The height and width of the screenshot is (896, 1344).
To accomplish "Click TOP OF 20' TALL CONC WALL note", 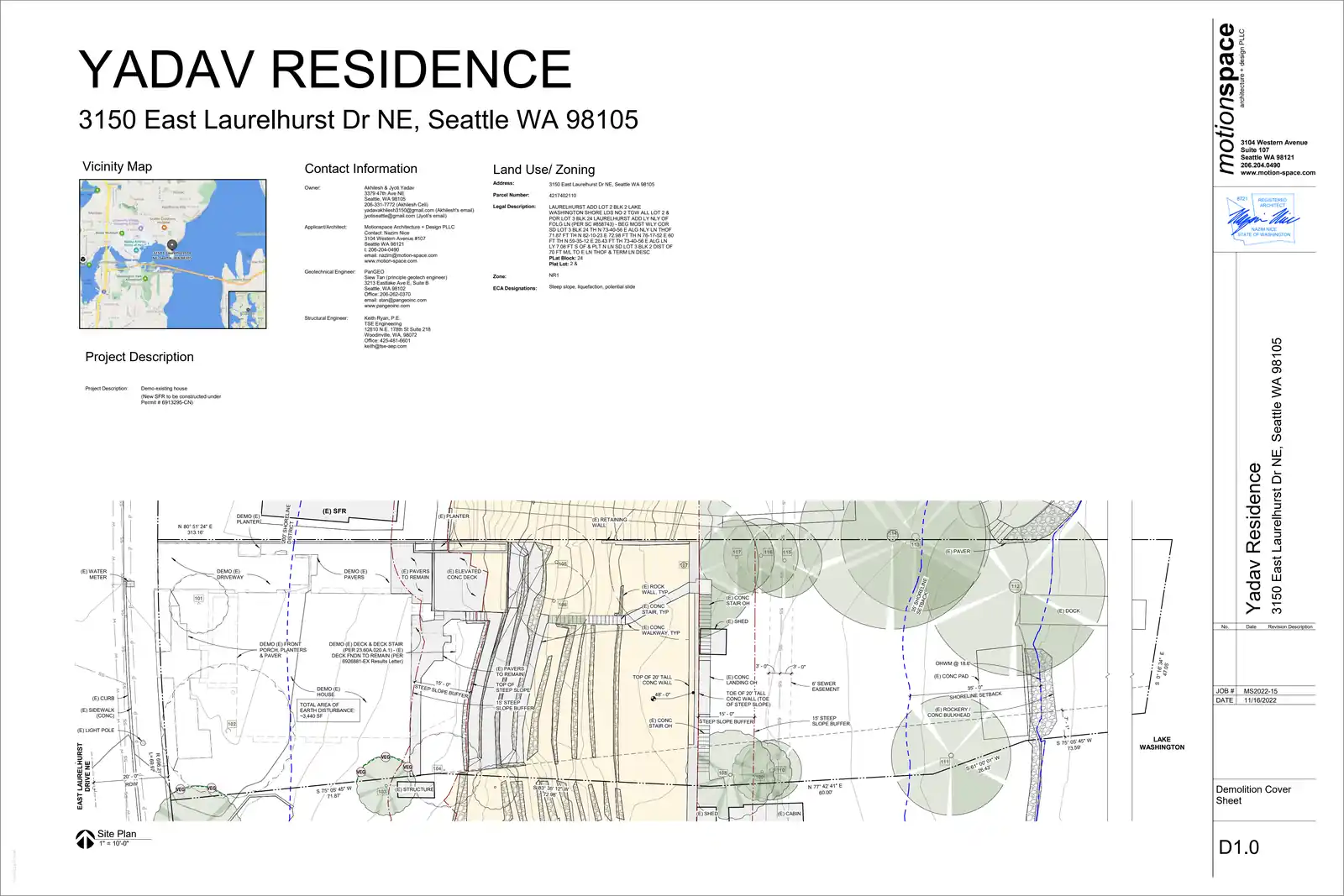I will tap(653, 680).
